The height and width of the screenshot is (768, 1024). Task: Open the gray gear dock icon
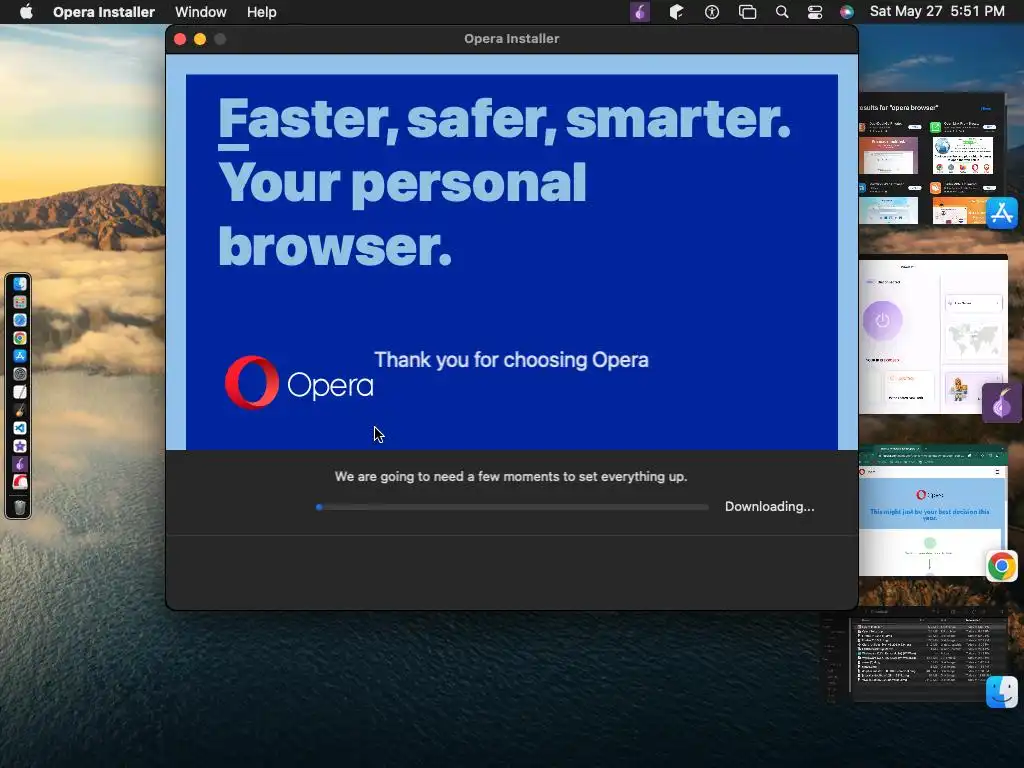coord(20,374)
